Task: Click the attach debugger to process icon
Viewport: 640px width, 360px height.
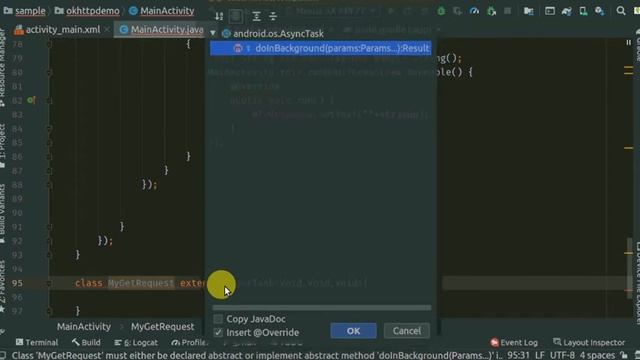Action: pos(491,11)
